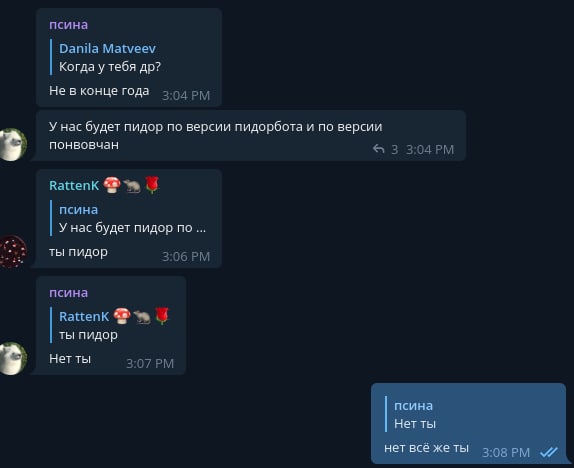Open the reply thread icon with count 3

tap(379, 149)
